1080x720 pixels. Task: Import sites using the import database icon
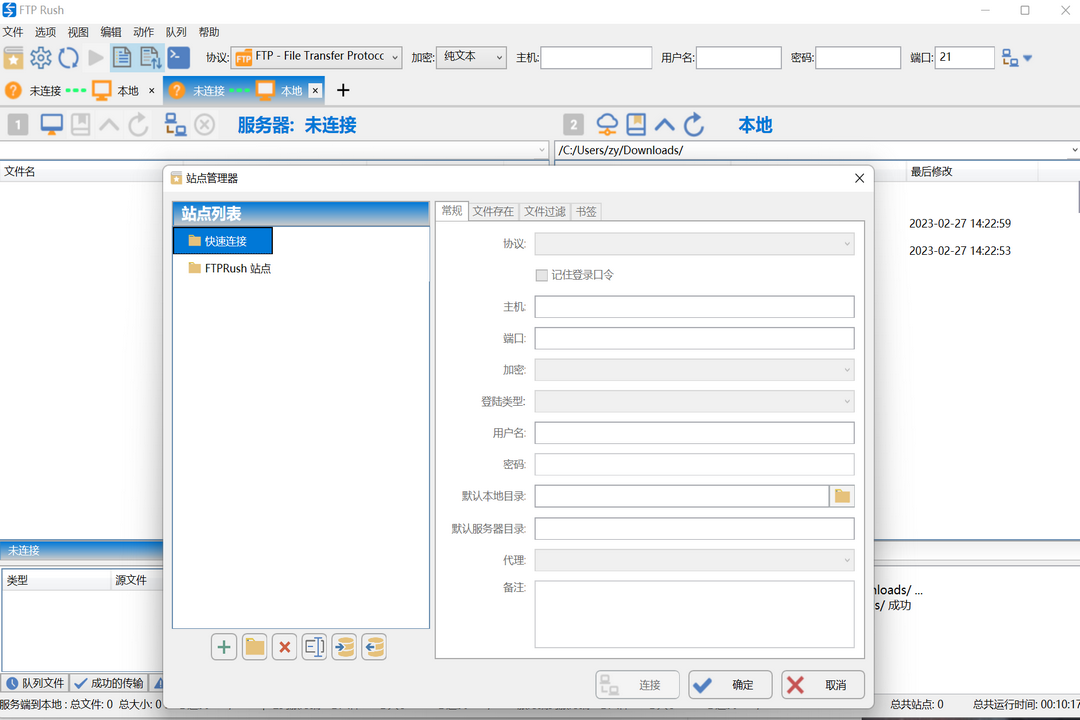coord(344,647)
